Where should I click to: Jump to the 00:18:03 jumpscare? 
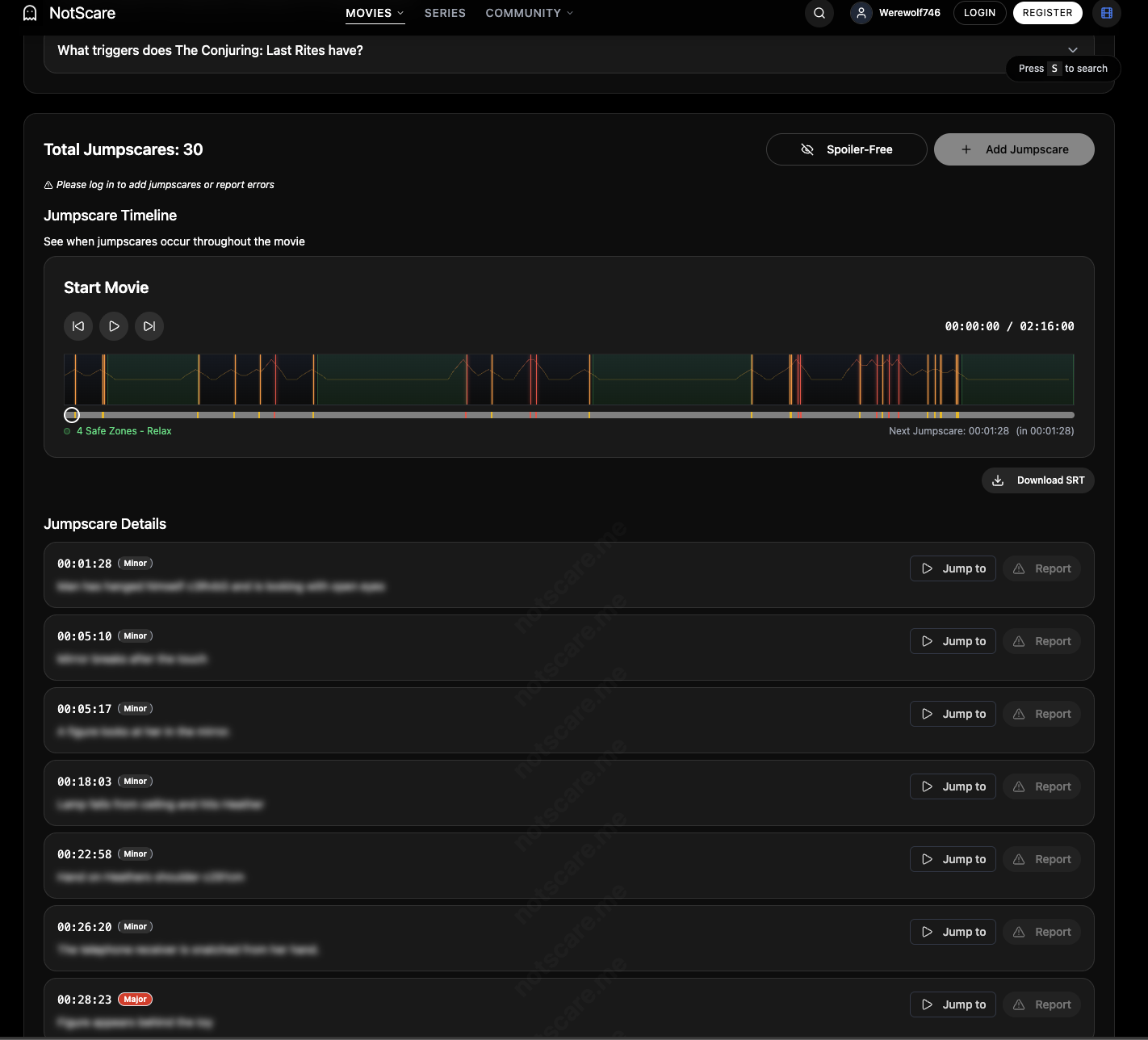[953, 786]
